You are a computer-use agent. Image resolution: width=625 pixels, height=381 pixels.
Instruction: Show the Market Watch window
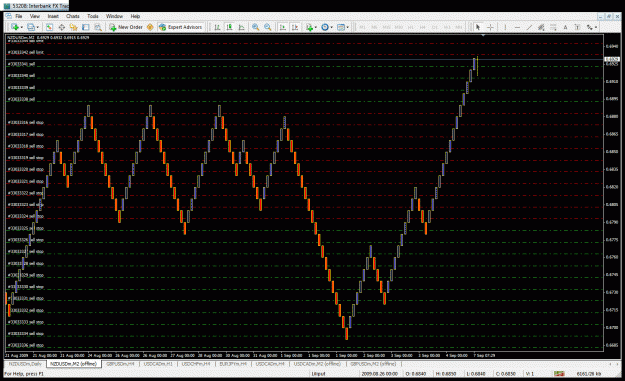(49, 27)
